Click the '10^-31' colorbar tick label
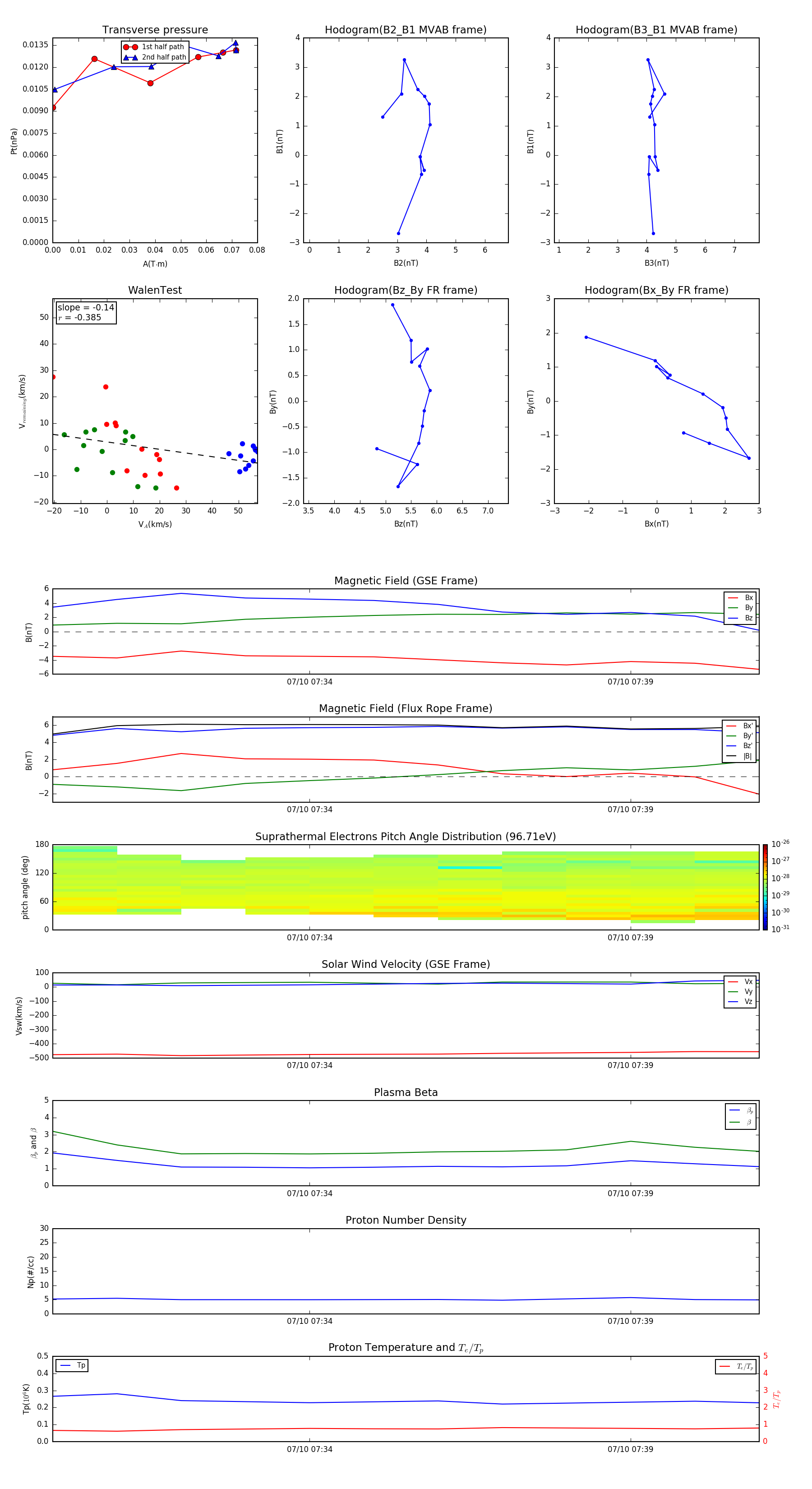 [x=780, y=929]
